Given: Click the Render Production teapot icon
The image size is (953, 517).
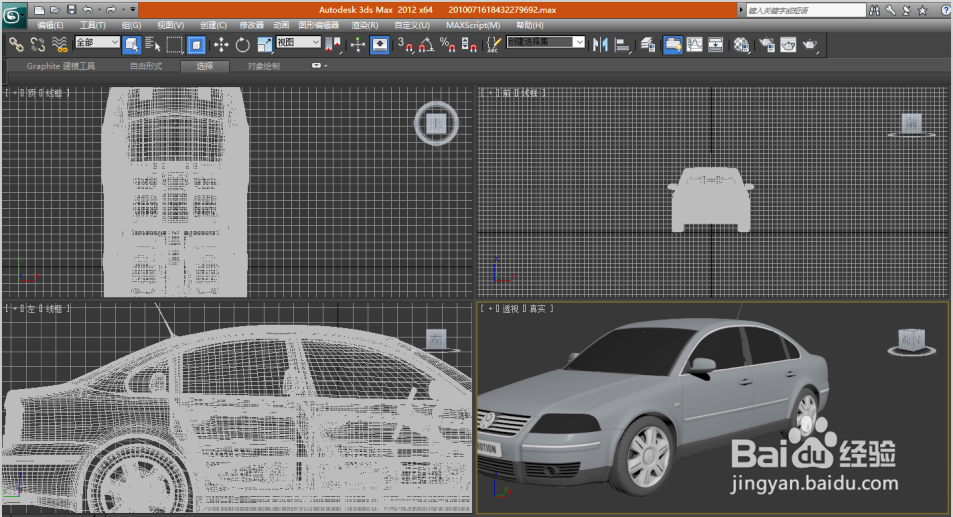Looking at the screenshot, I should 811,45.
